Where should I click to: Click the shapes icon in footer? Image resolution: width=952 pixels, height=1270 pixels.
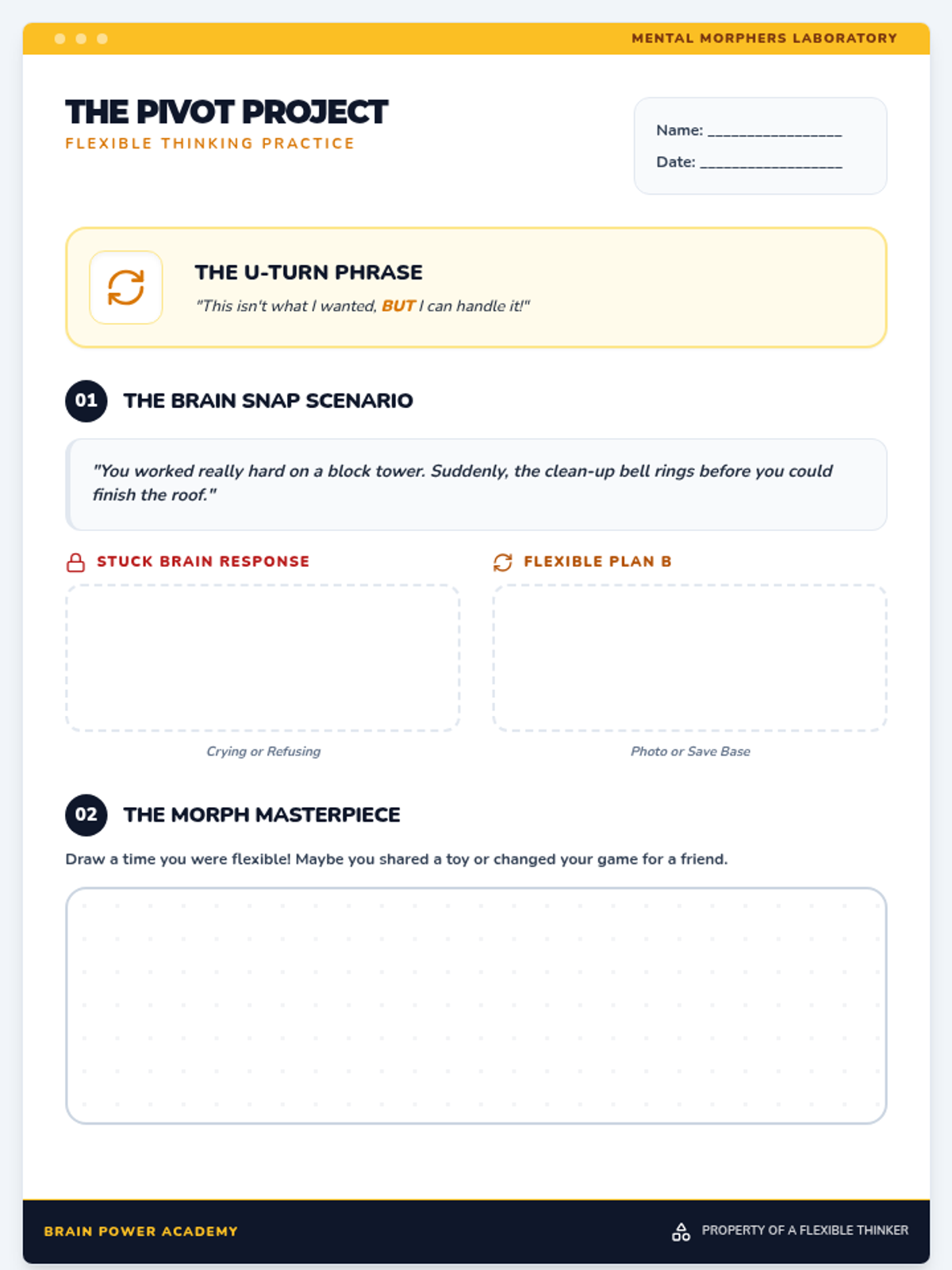[x=681, y=1231]
